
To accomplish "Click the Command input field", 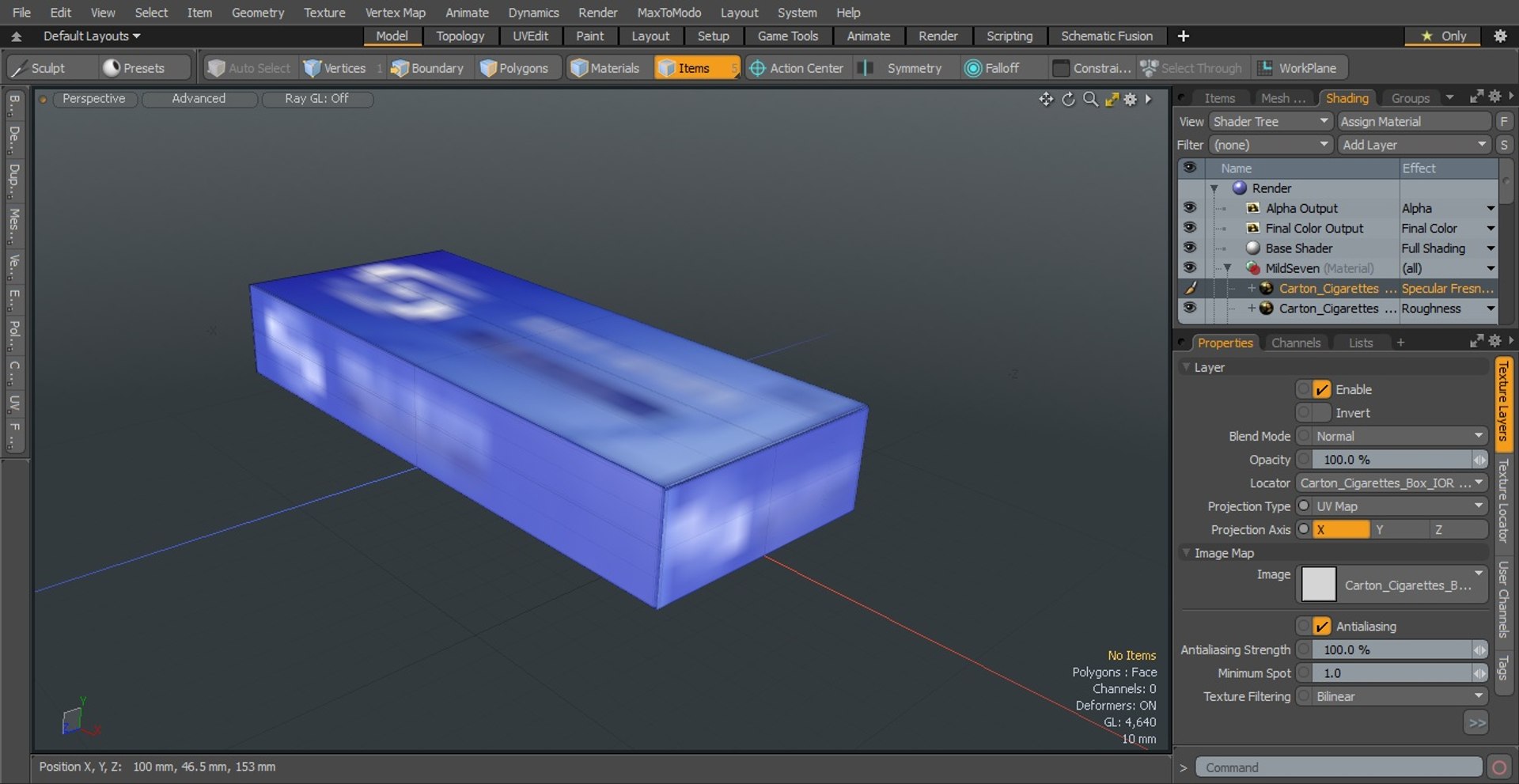I will click(1339, 767).
